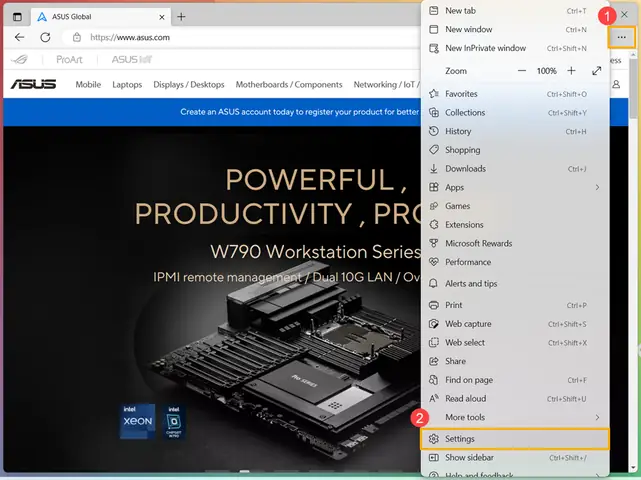Close the ASUS Global tab
The image size is (641, 480).
coord(162,17)
